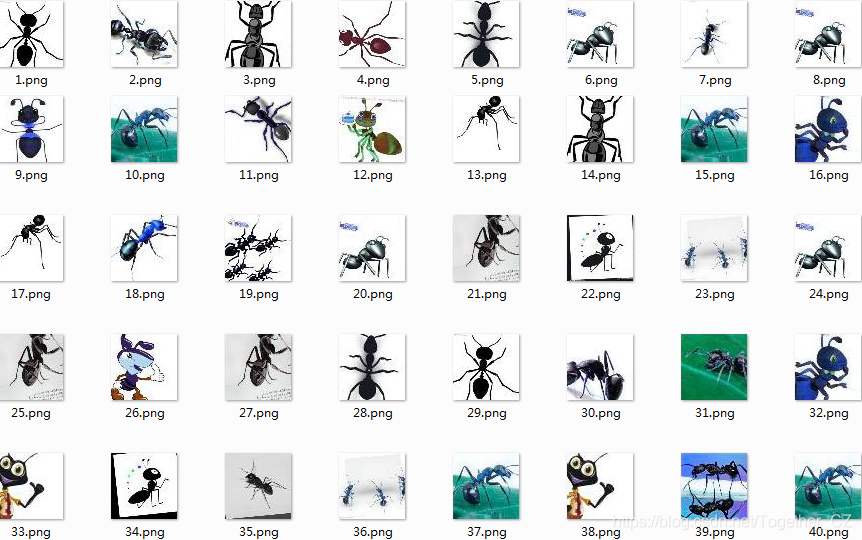Choose the 10.png blue ant thumbnail
The height and width of the screenshot is (540, 862).
(x=144, y=129)
